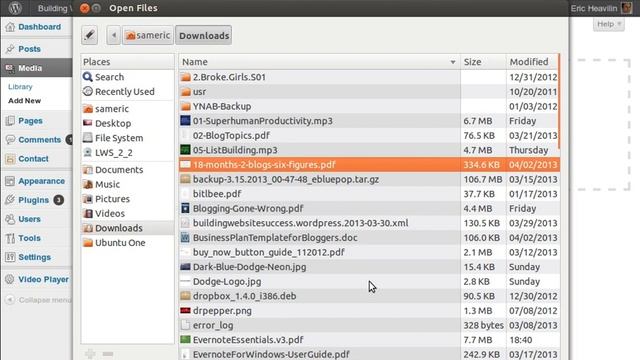Open WordPress Pages menu
Image resolution: width=640 pixels, height=360 pixels.
(36, 121)
